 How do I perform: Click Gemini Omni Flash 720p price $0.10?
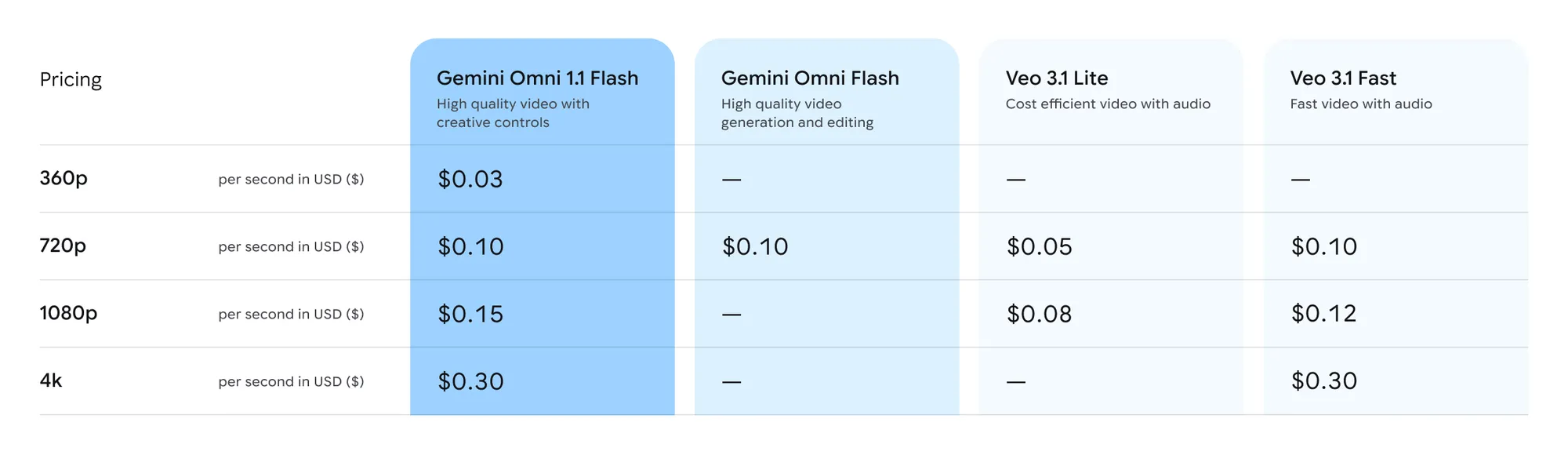pos(755,247)
